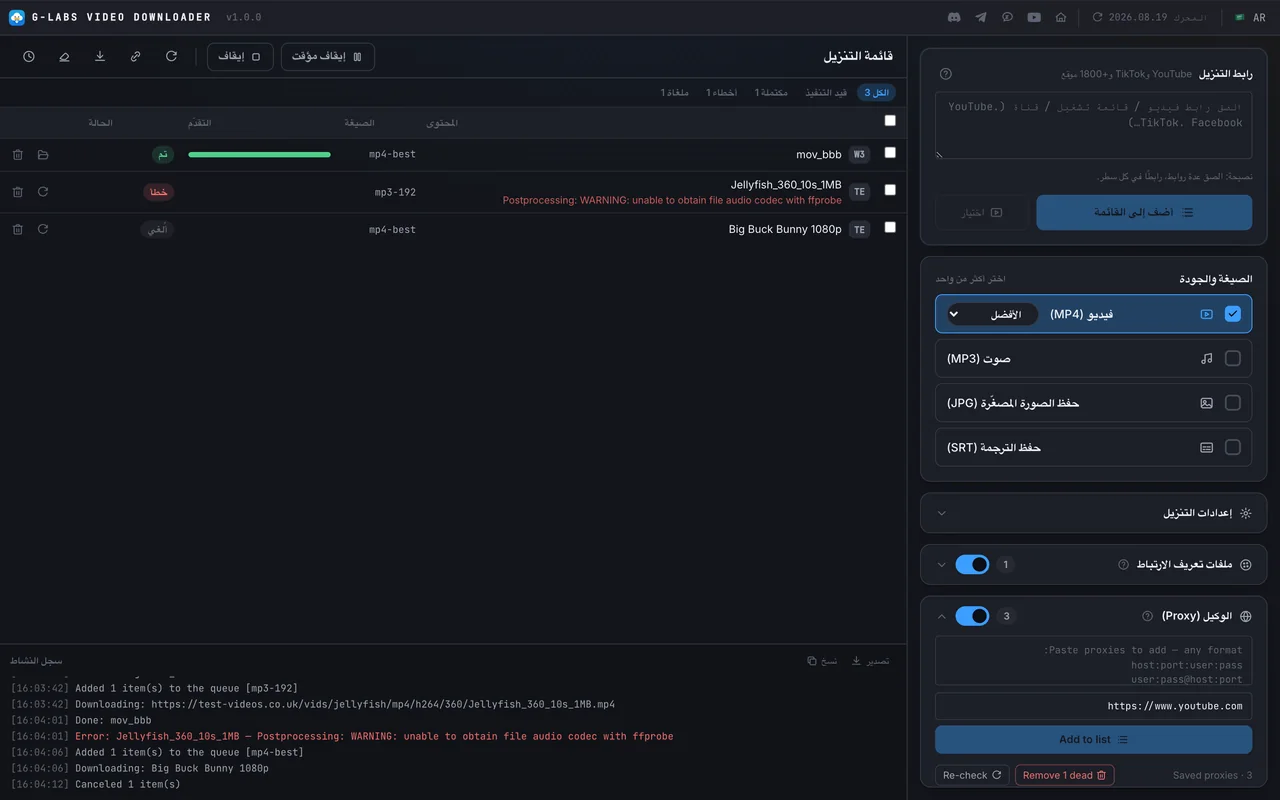Retry the Jellyfish_360_10s_1MB download
The width and height of the screenshot is (1280, 800).
click(43, 192)
